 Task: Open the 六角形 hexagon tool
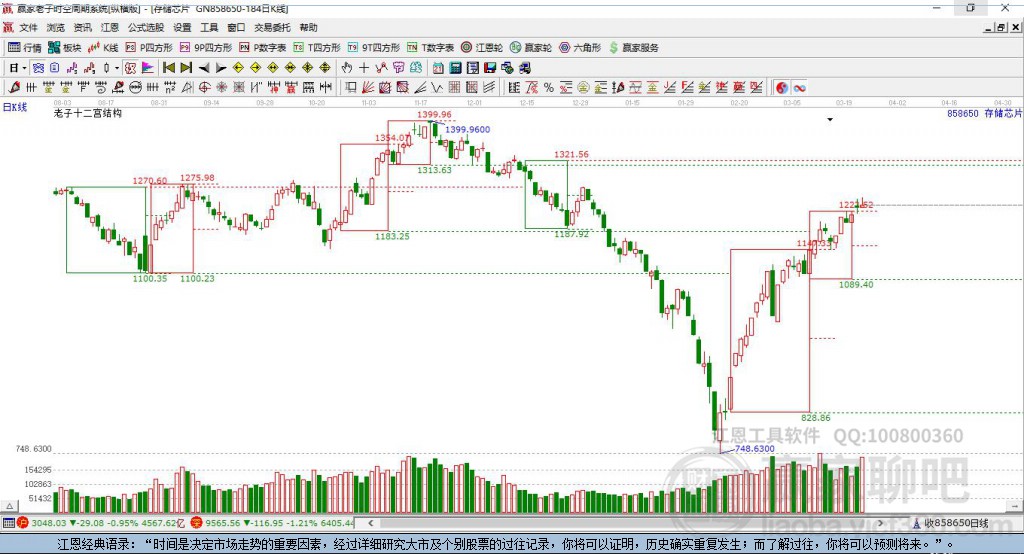tap(580, 48)
